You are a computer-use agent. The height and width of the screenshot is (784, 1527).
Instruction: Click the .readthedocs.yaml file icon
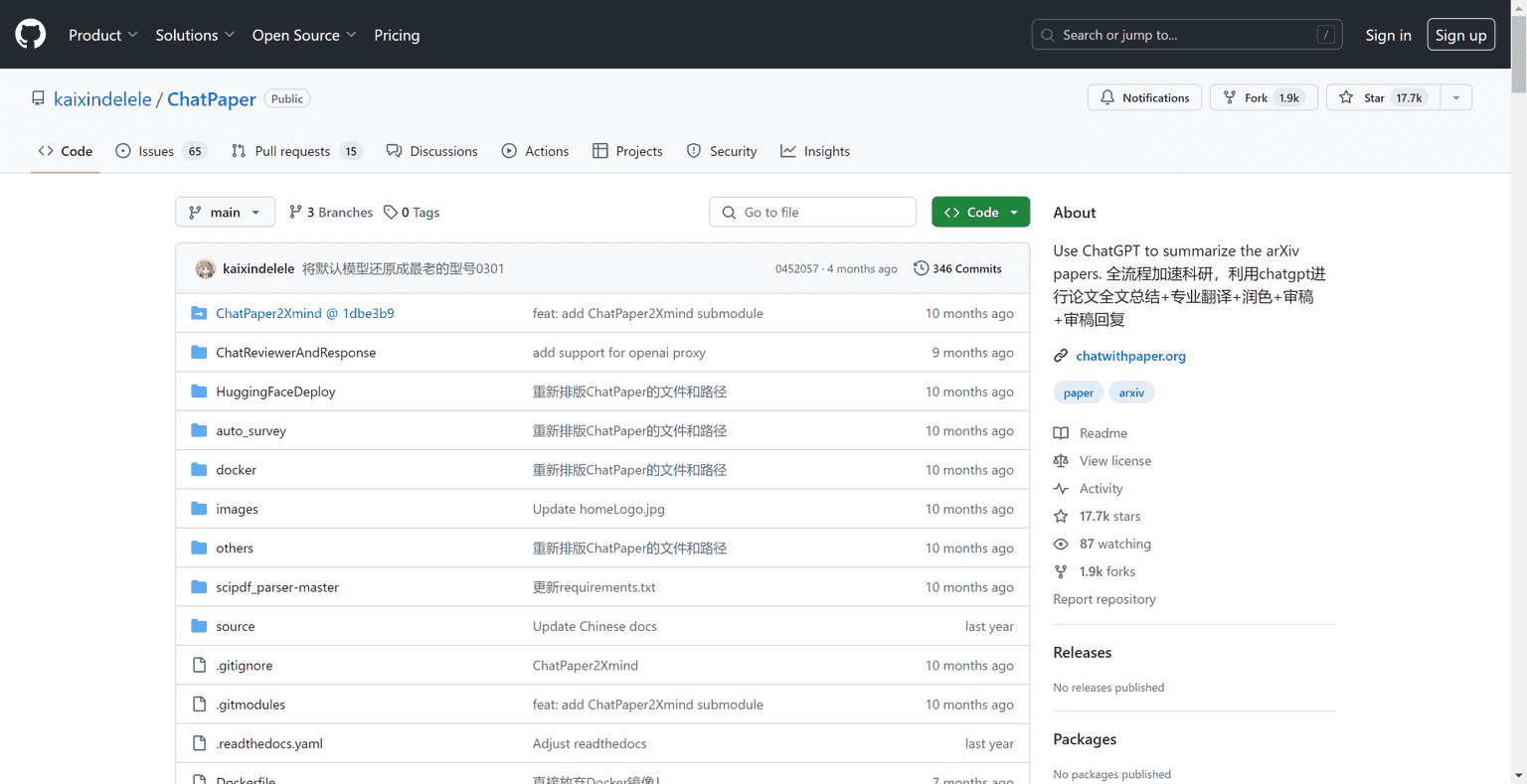point(199,743)
